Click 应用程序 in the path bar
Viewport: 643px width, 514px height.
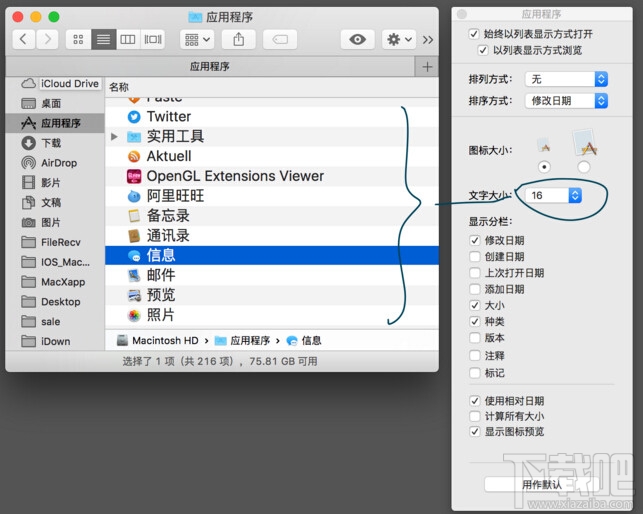[242, 340]
